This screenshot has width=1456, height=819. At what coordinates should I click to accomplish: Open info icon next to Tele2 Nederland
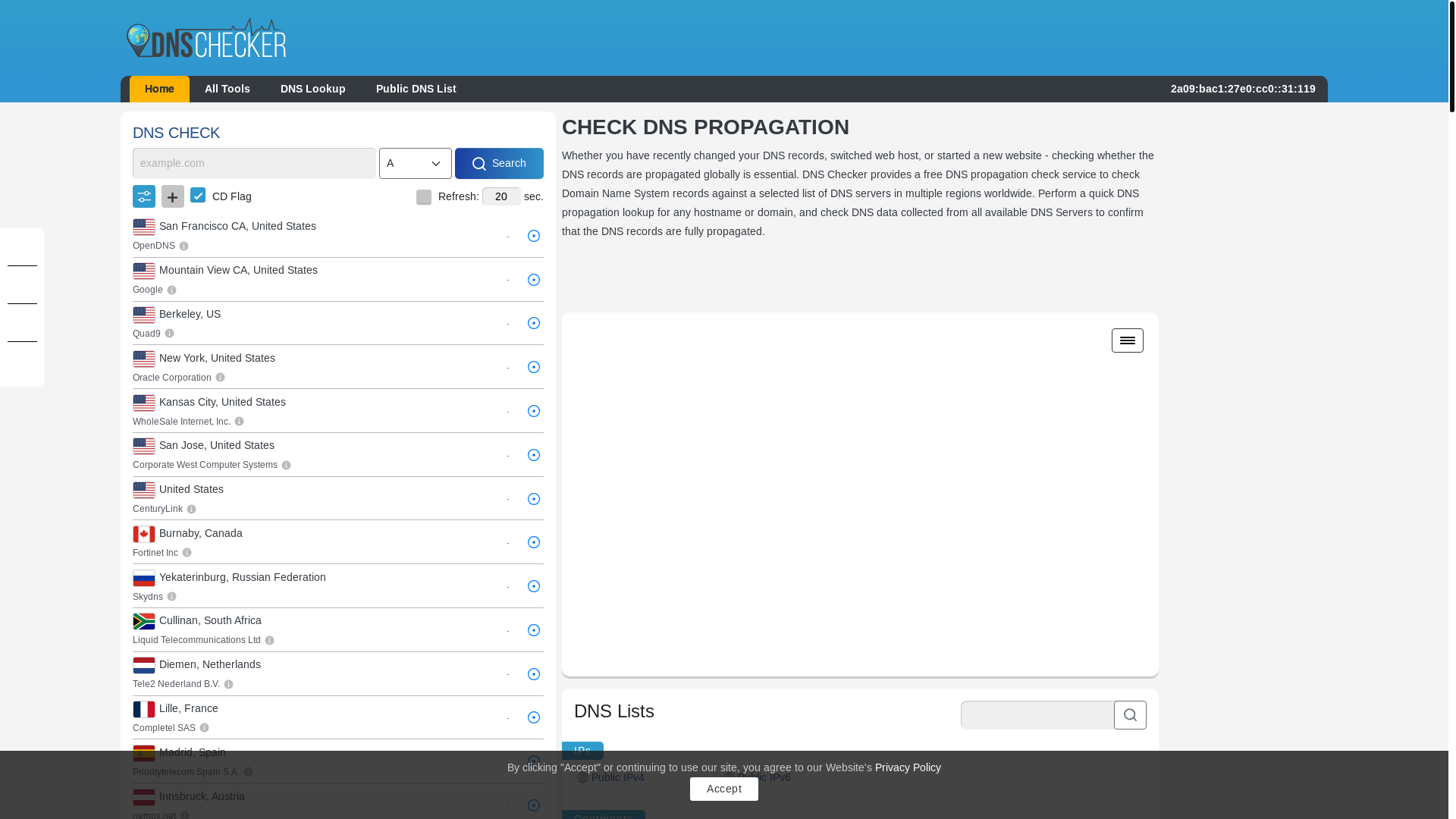(228, 685)
